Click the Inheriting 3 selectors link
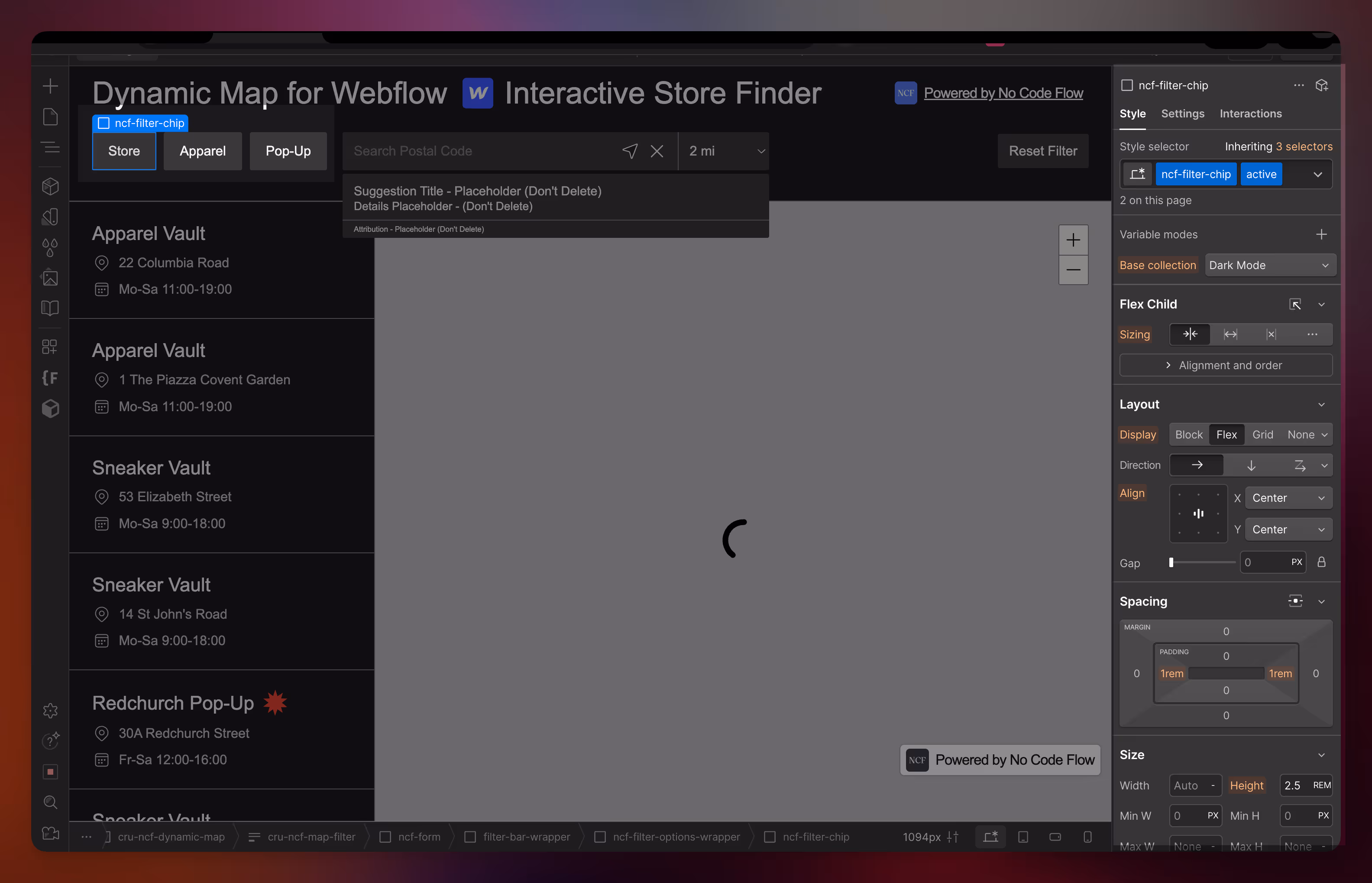The image size is (1372, 883). [1278, 146]
